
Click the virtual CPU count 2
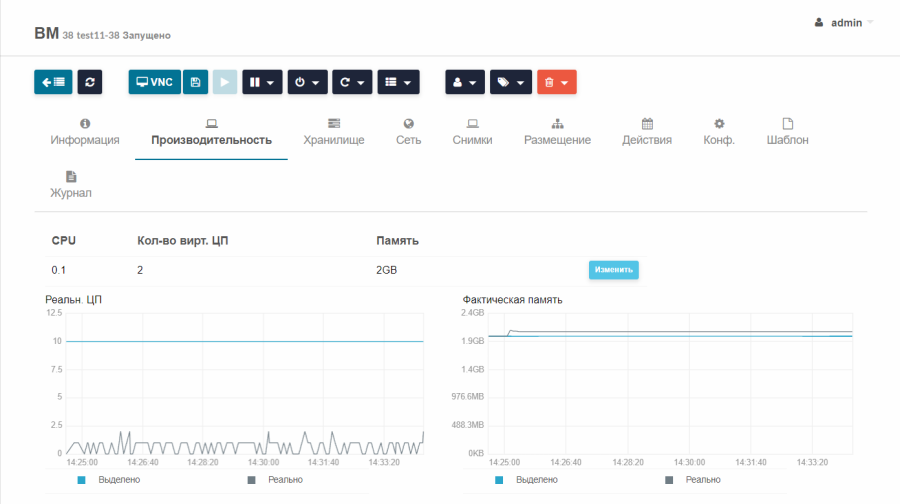pyautogui.click(x=140, y=270)
